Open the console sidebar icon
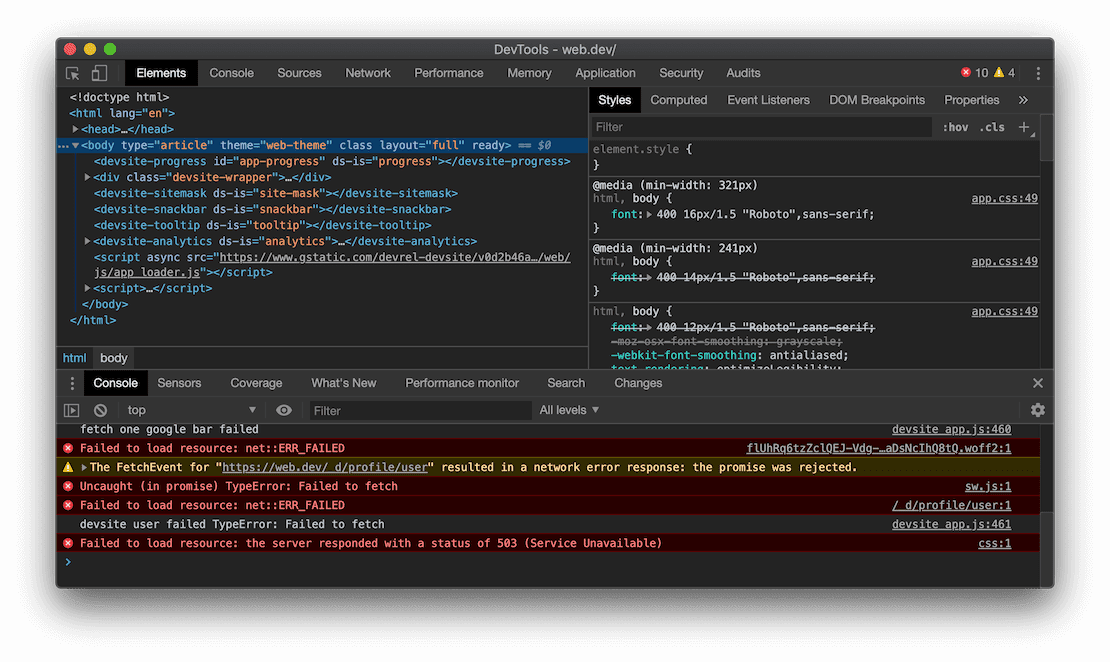The width and height of the screenshot is (1110, 662). (x=70, y=410)
